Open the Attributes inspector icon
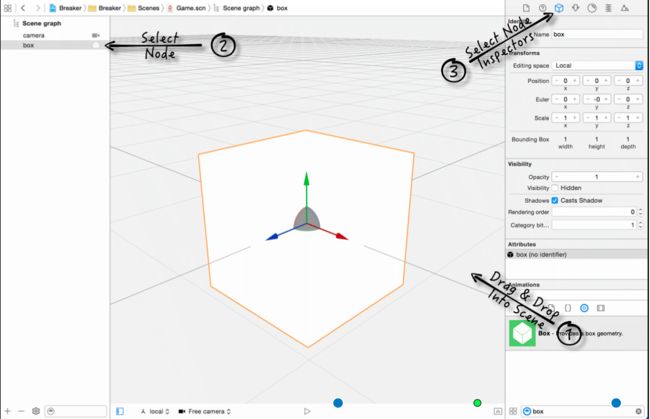Screen dimensions: 650x419 click(x=575, y=8)
